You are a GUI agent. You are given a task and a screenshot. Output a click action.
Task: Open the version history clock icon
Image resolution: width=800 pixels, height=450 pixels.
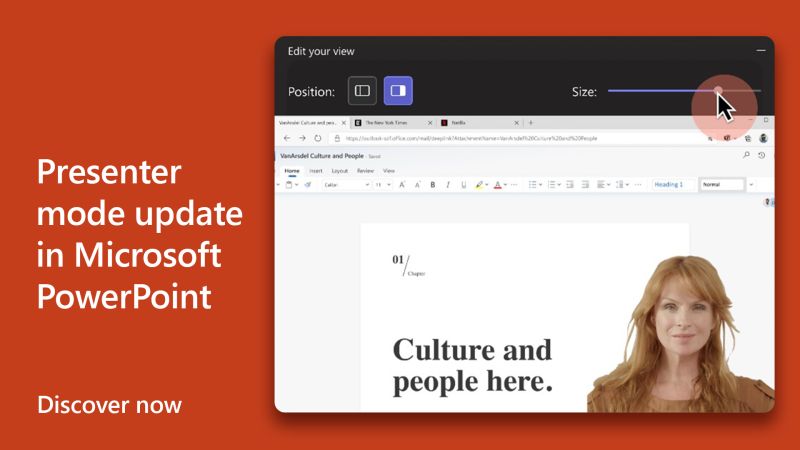coord(761,155)
